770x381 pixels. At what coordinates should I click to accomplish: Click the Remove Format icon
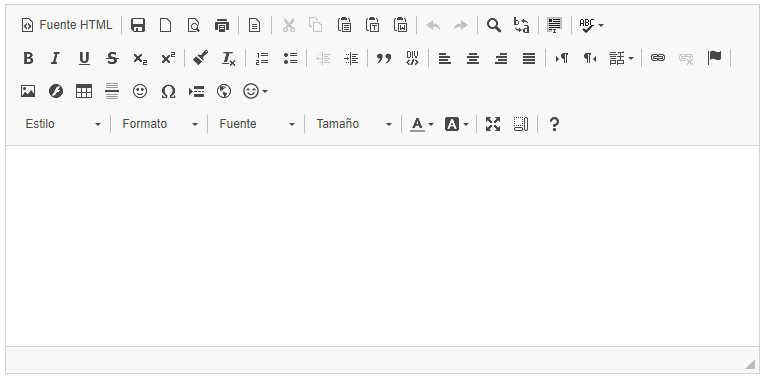pos(228,58)
